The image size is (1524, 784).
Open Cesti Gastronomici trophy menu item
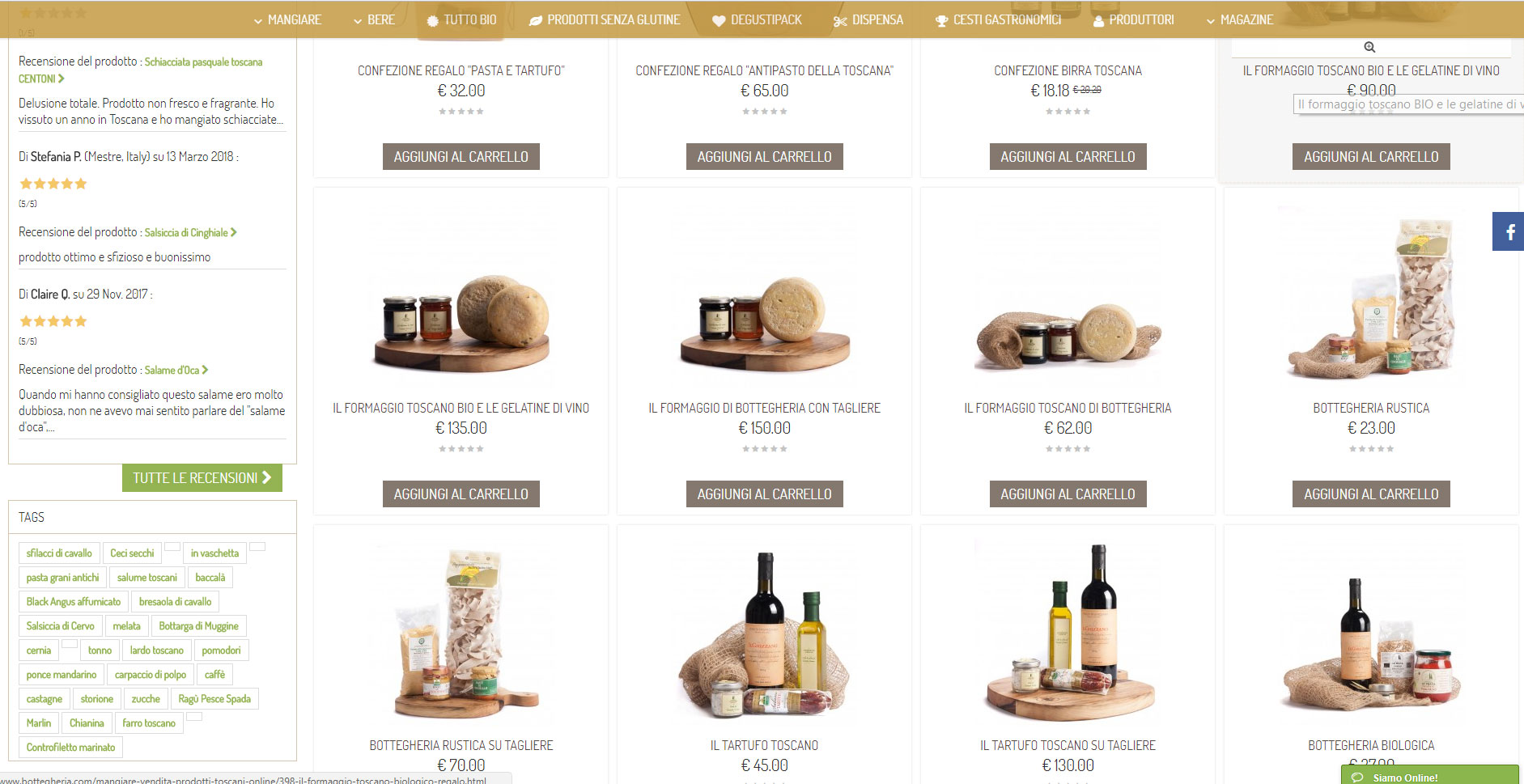click(998, 19)
